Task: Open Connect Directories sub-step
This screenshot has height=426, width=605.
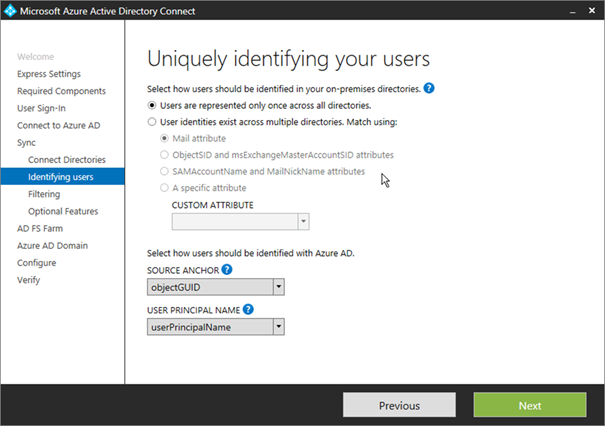Action: coord(67,160)
